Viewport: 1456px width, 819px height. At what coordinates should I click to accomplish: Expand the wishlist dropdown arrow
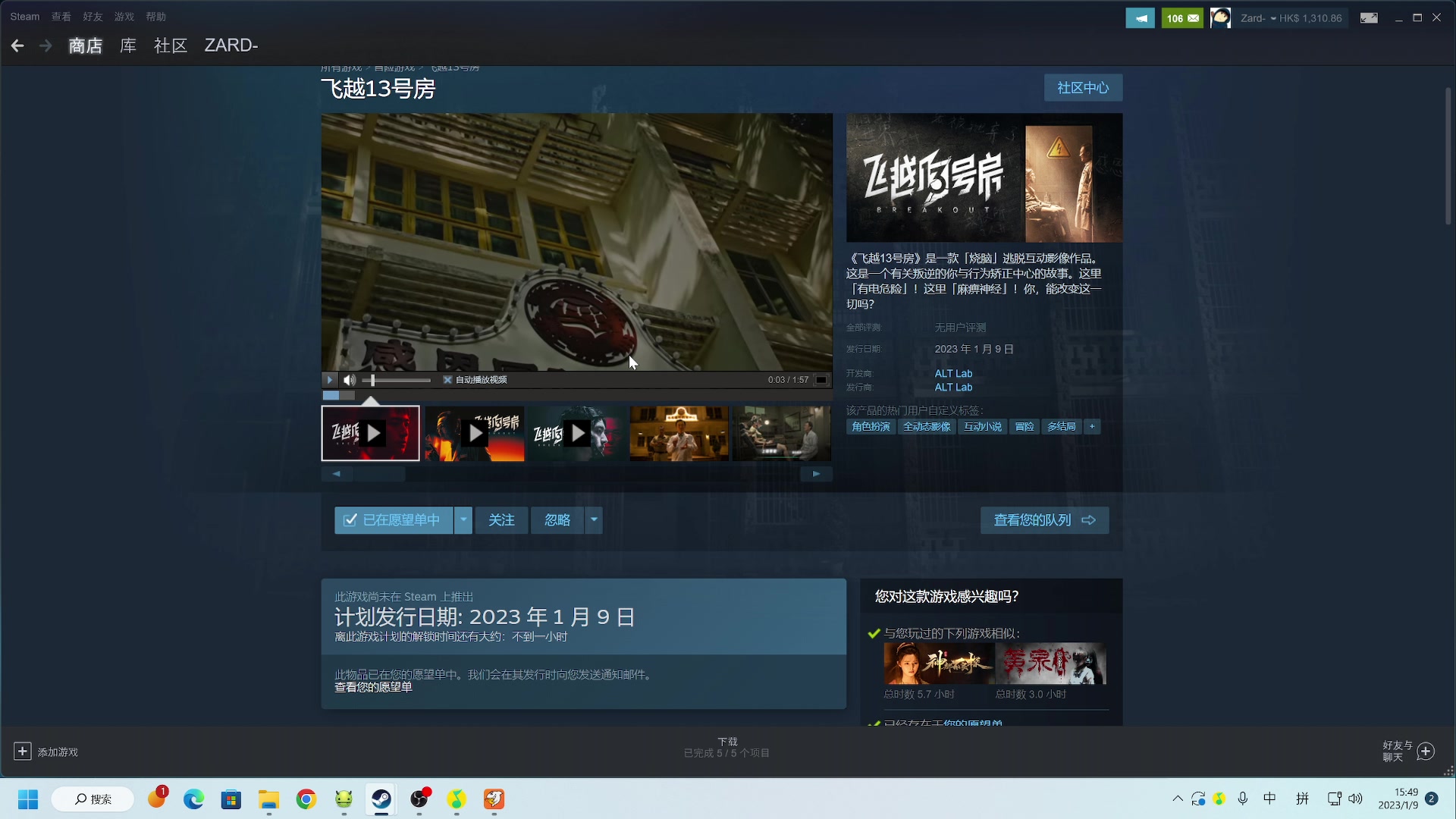(463, 520)
